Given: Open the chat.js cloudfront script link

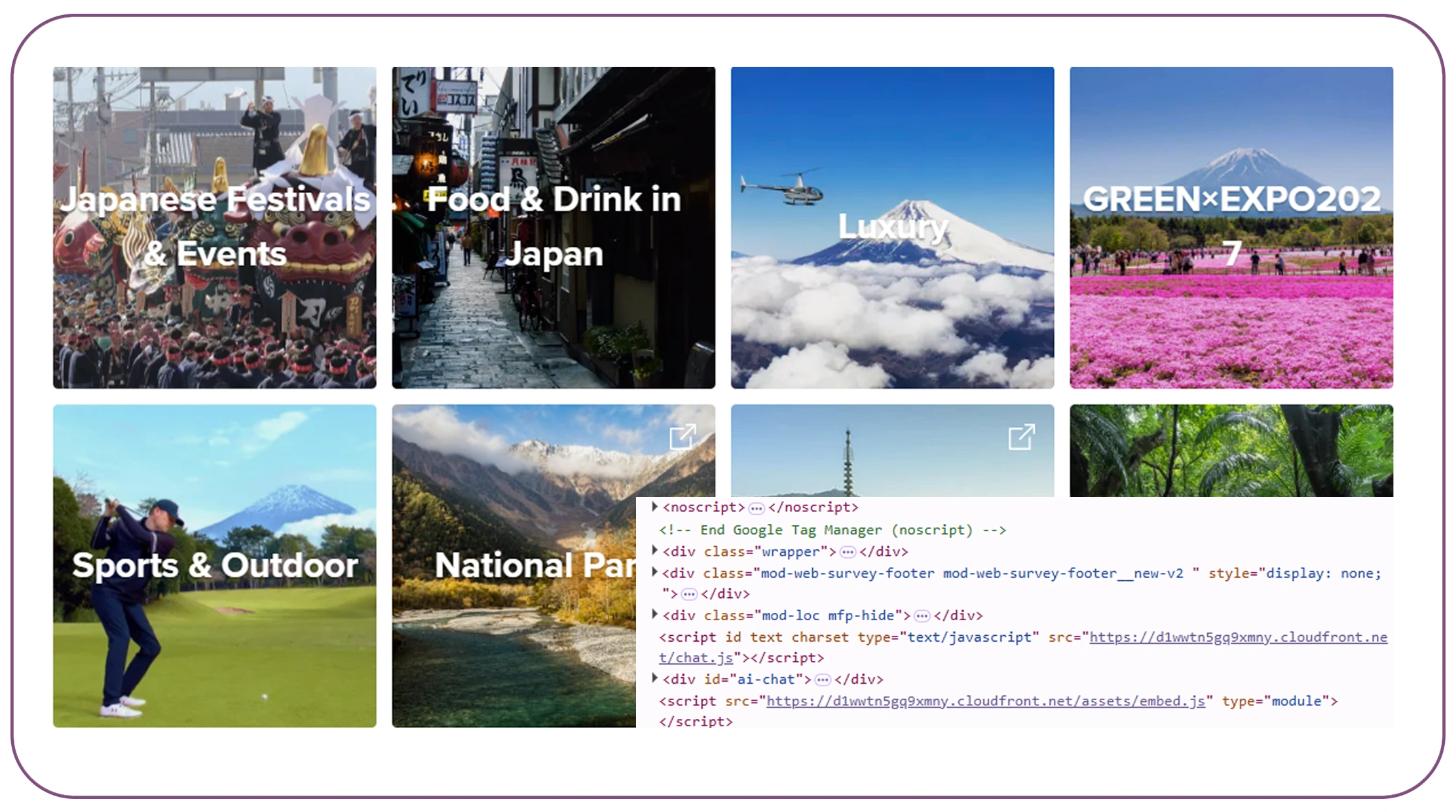Looking at the screenshot, I should (x=1244, y=637).
